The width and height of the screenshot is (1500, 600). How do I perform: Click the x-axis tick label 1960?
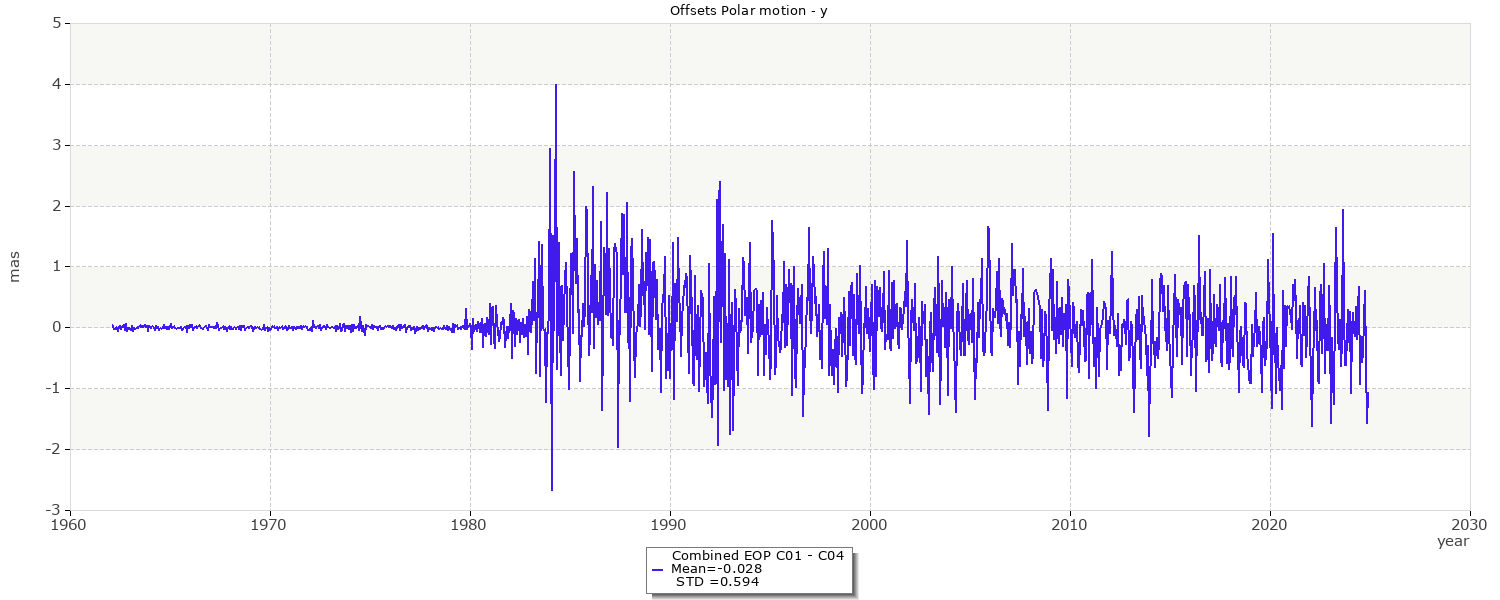click(70, 523)
